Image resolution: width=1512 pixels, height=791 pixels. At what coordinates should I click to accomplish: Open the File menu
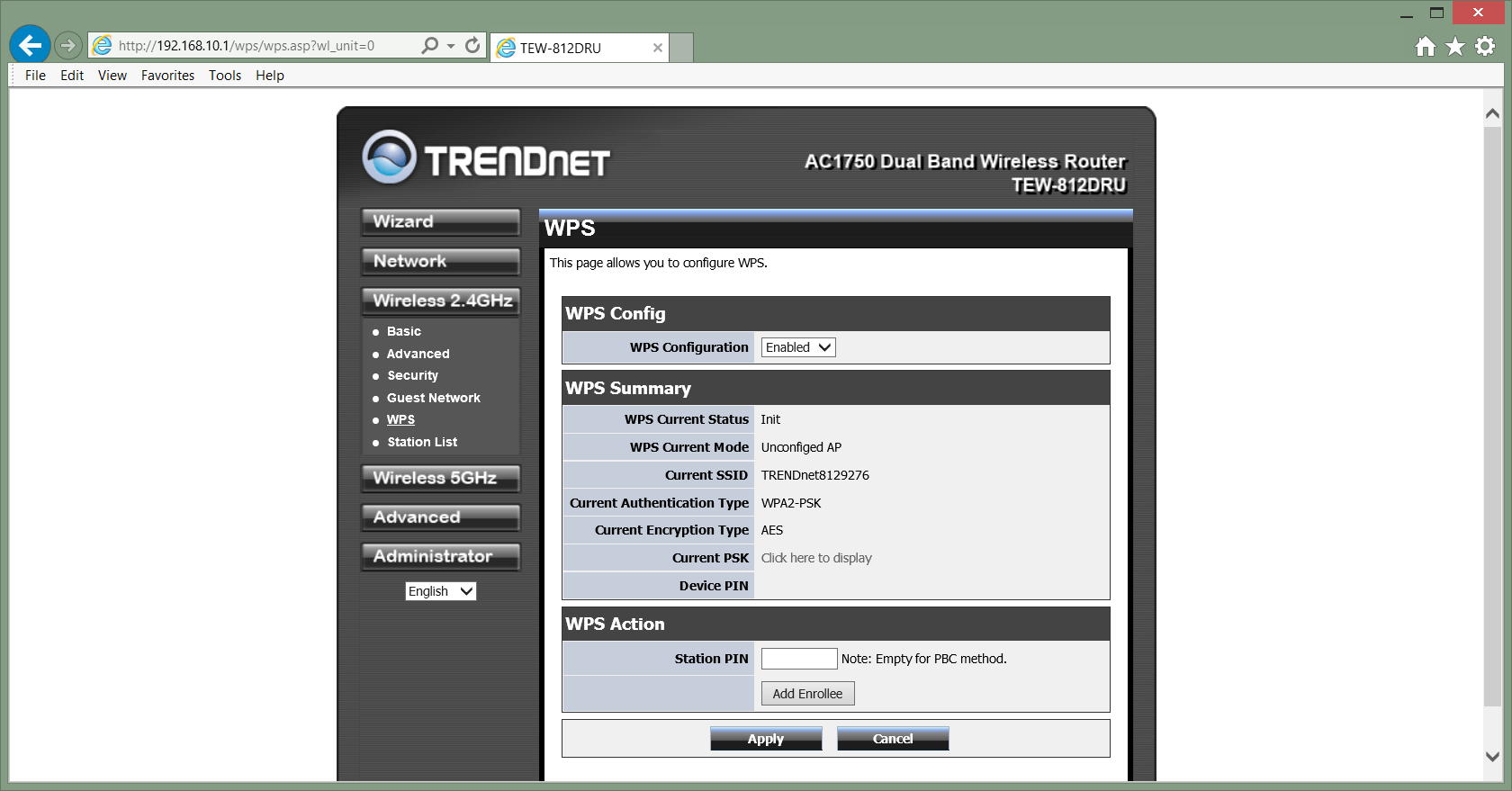point(35,76)
